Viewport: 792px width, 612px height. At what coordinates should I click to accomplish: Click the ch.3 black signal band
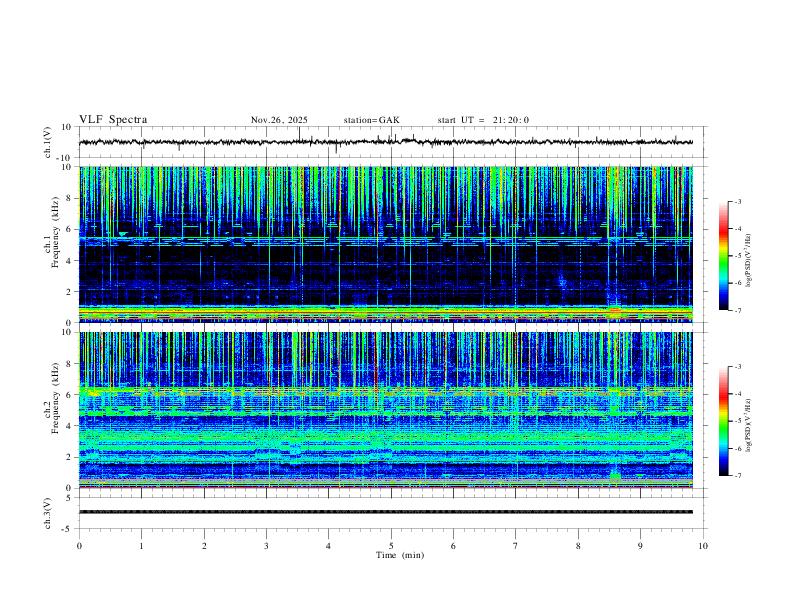(385, 512)
